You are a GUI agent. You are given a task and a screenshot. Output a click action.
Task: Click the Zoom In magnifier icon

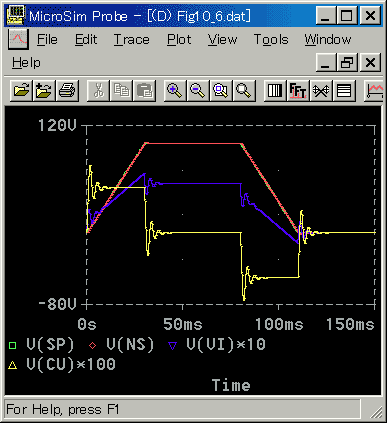[x=175, y=90]
